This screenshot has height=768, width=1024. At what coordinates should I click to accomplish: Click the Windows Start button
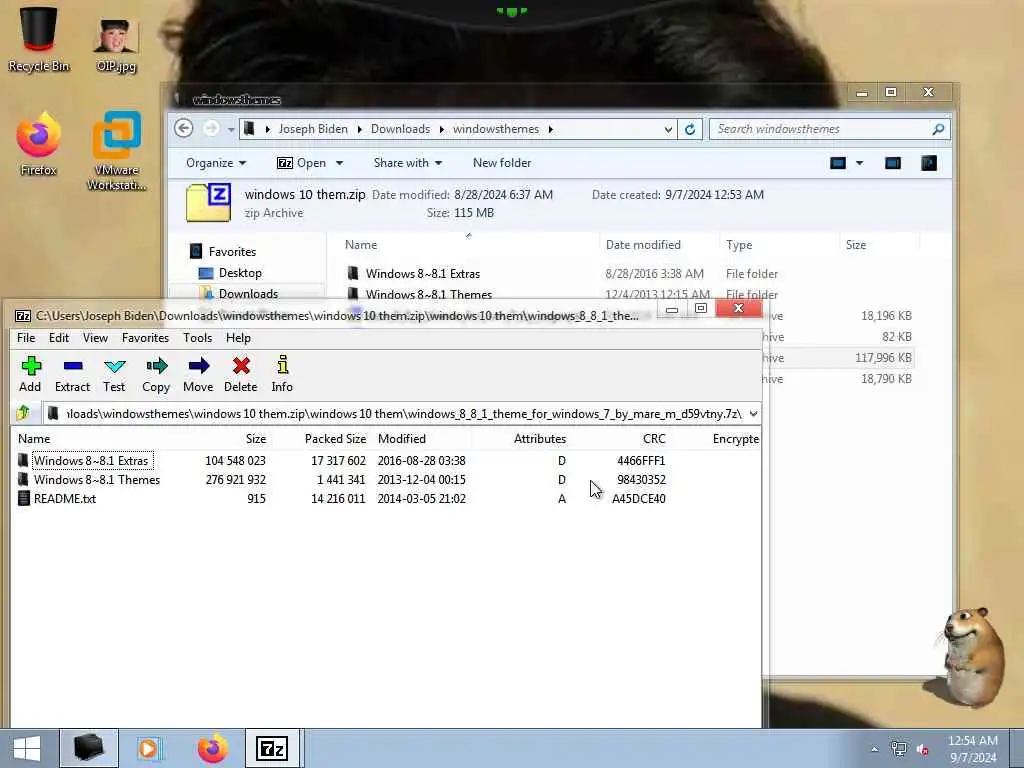click(27, 748)
